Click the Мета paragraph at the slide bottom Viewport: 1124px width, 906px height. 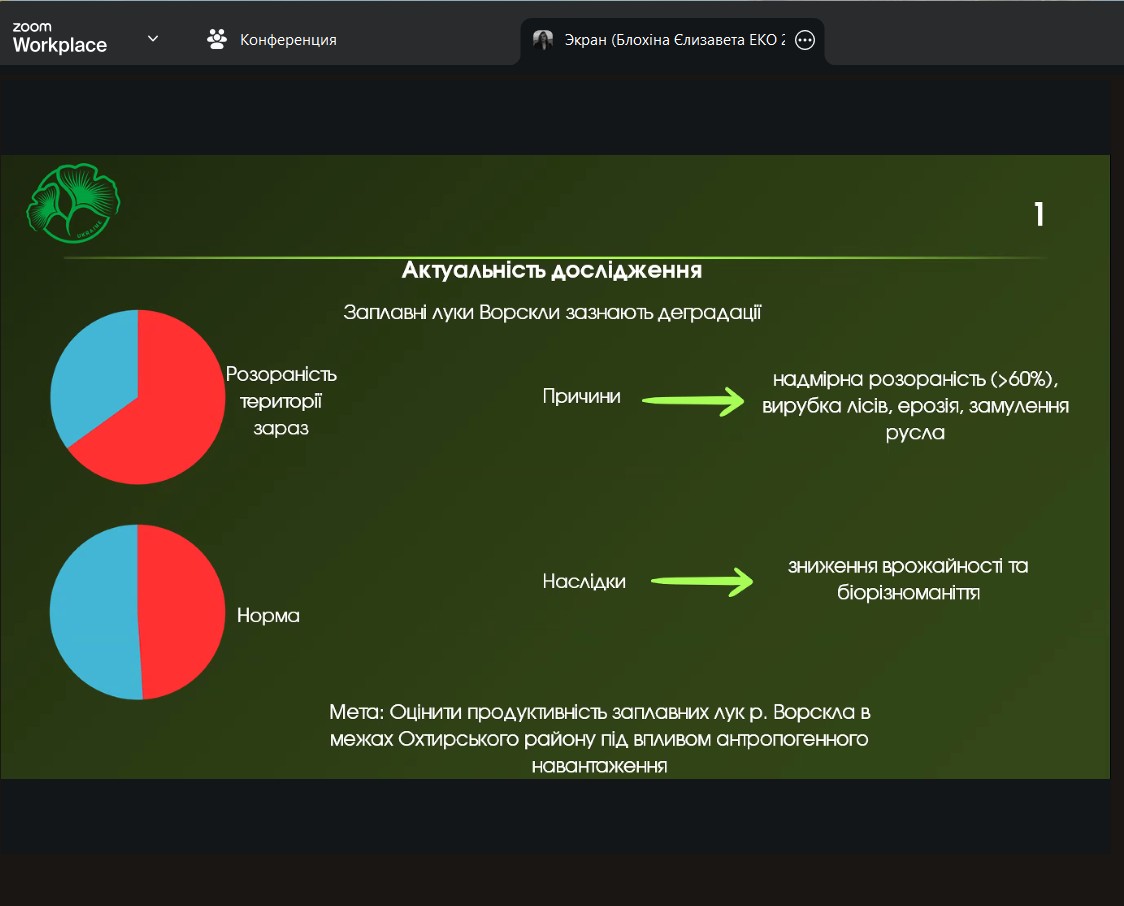599,739
